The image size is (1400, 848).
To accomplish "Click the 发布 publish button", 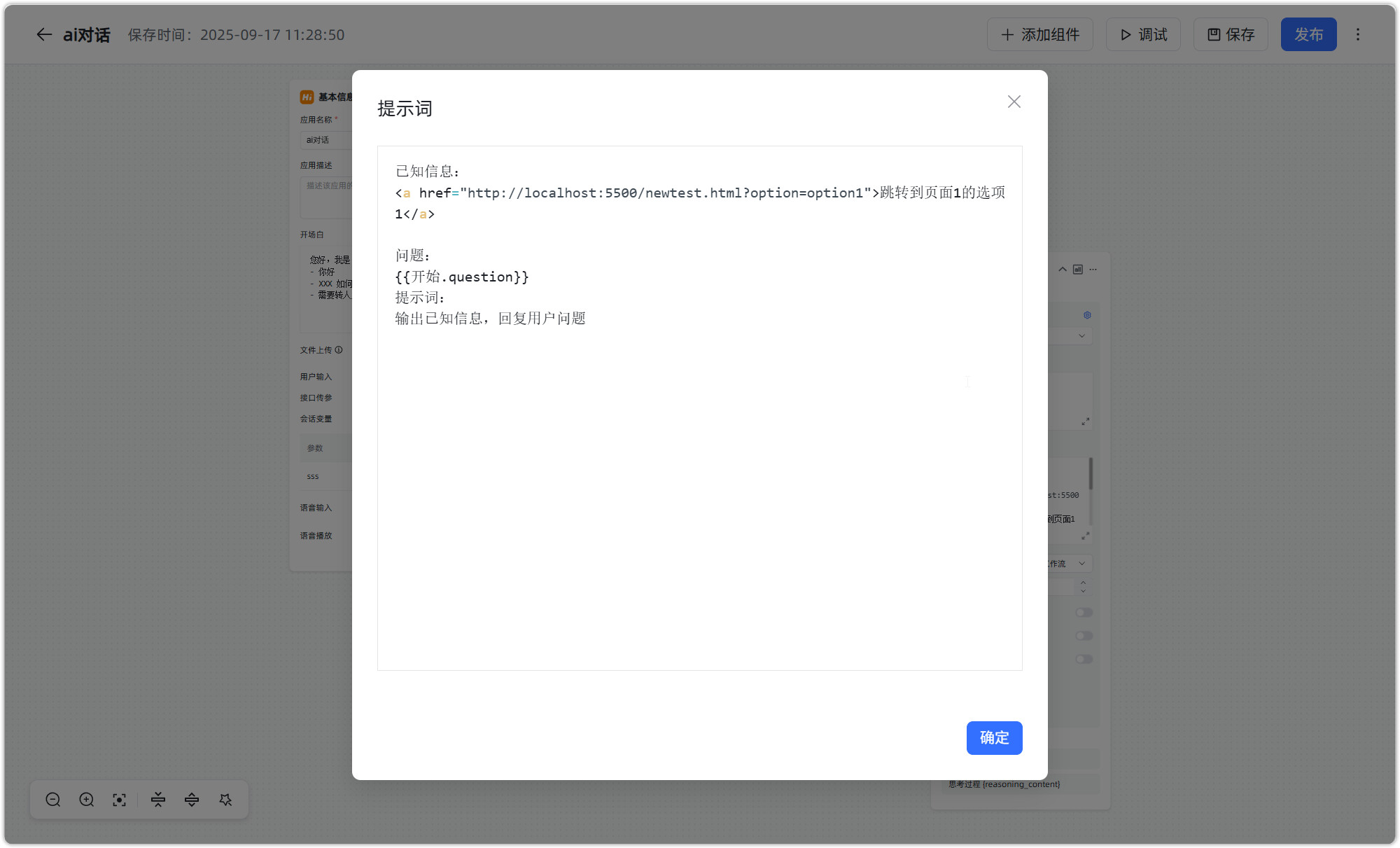I will [1308, 34].
